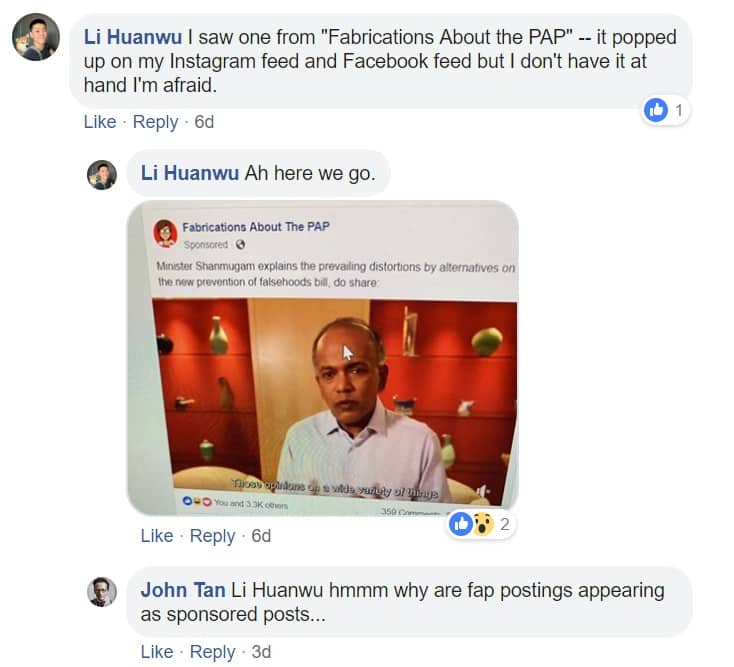
Task: Like John Tan's comment
Action: 157,652
